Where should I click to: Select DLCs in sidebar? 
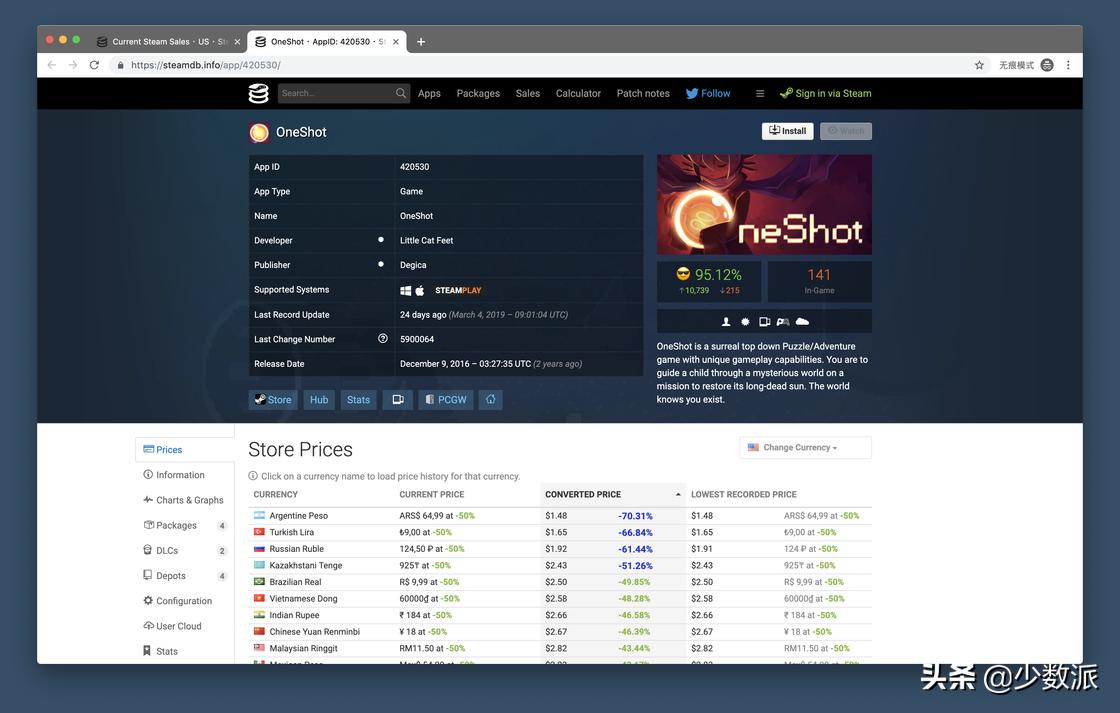[184, 551]
